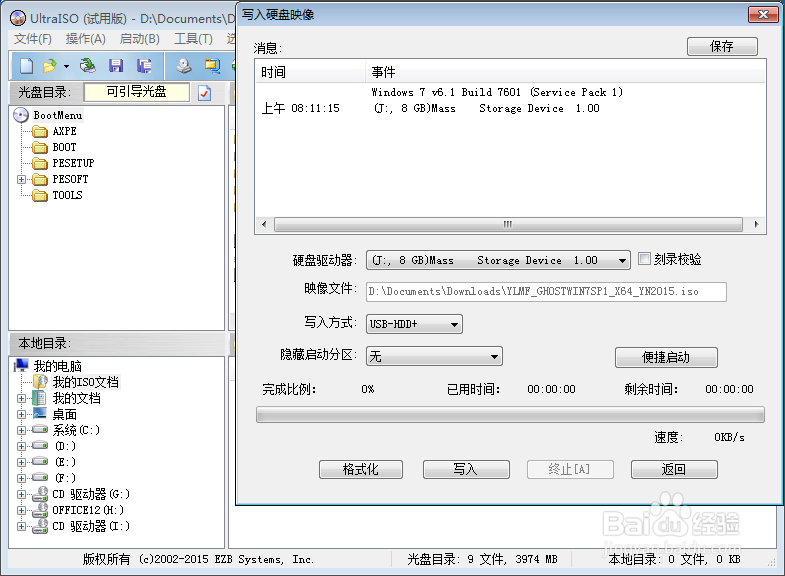Click the 桌面 desktop icon in the local tree
This screenshot has height=576, width=785.
(x=40, y=413)
